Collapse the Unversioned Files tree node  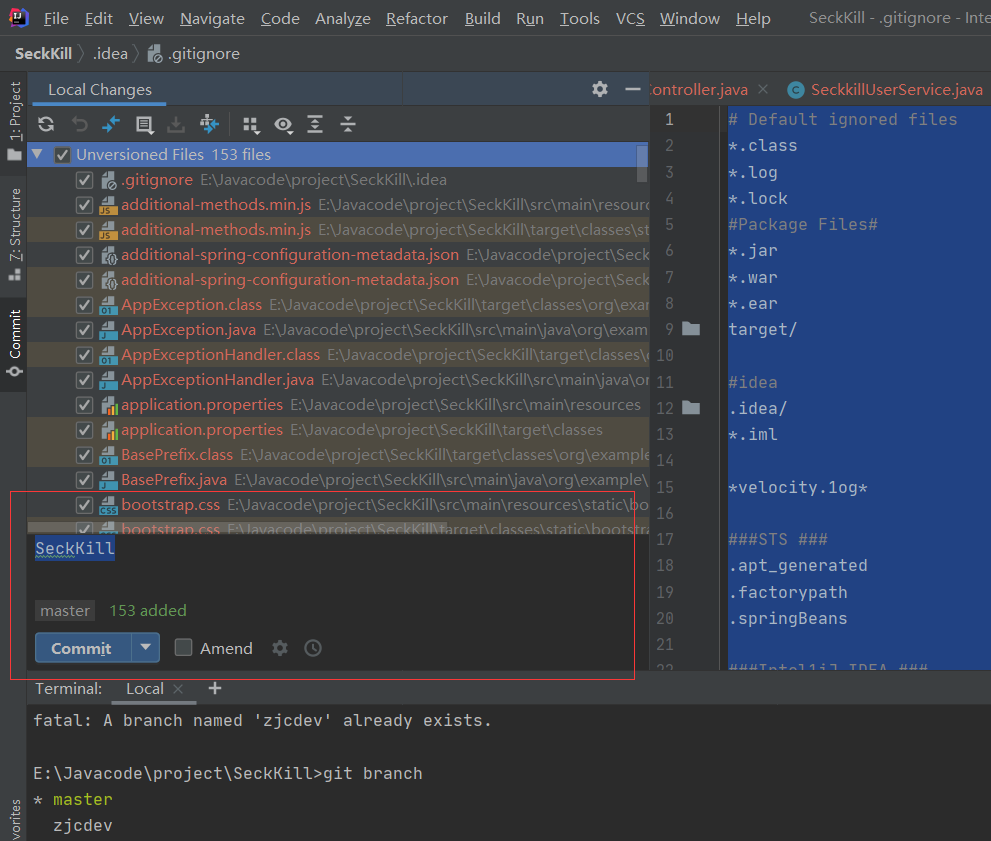(37, 154)
